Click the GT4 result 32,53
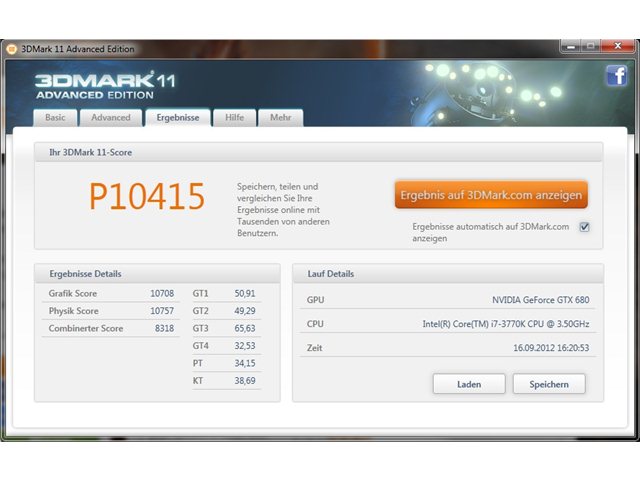The width and height of the screenshot is (640, 480). [245, 346]
